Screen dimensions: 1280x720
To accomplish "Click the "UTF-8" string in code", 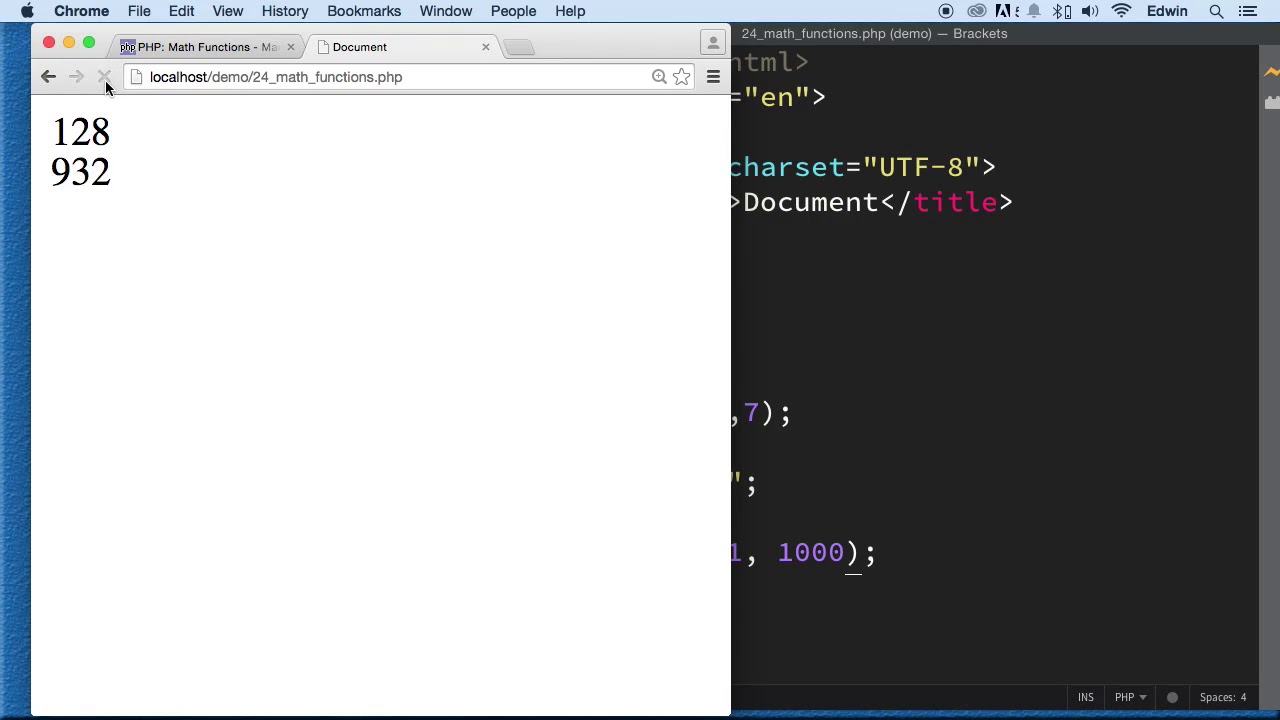I will pos(921,167).
